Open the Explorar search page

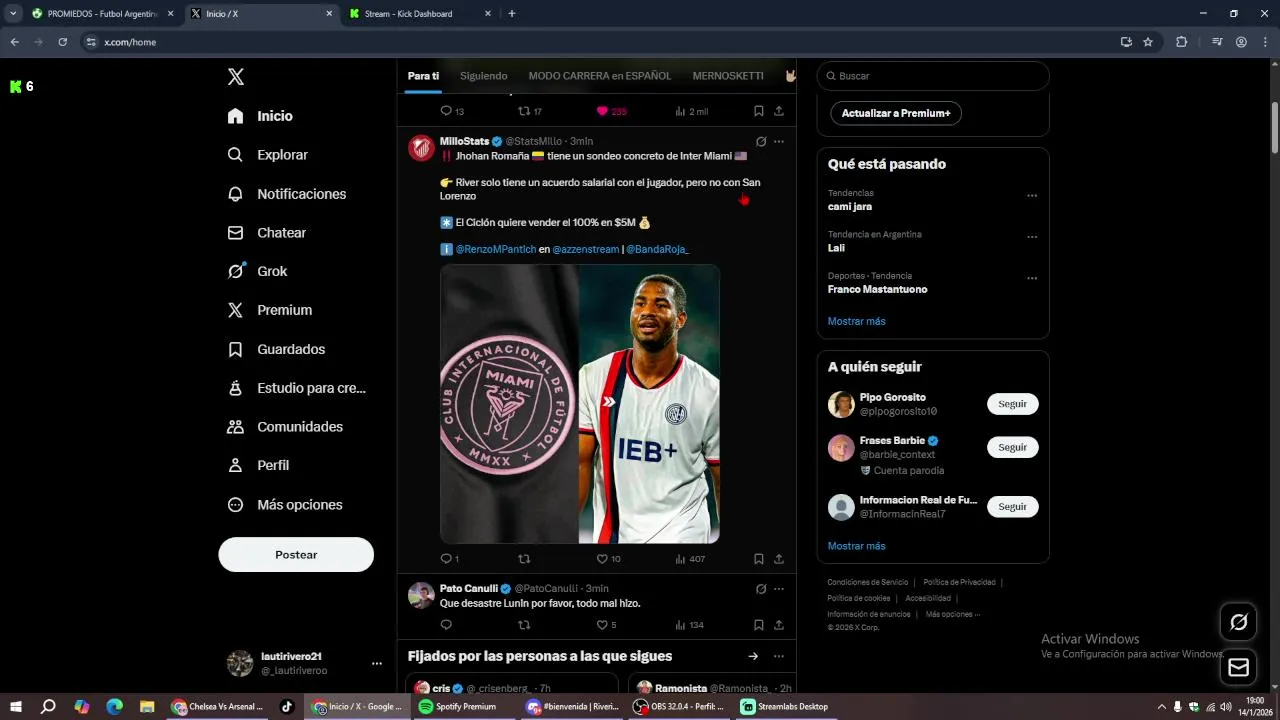(267, 155)
